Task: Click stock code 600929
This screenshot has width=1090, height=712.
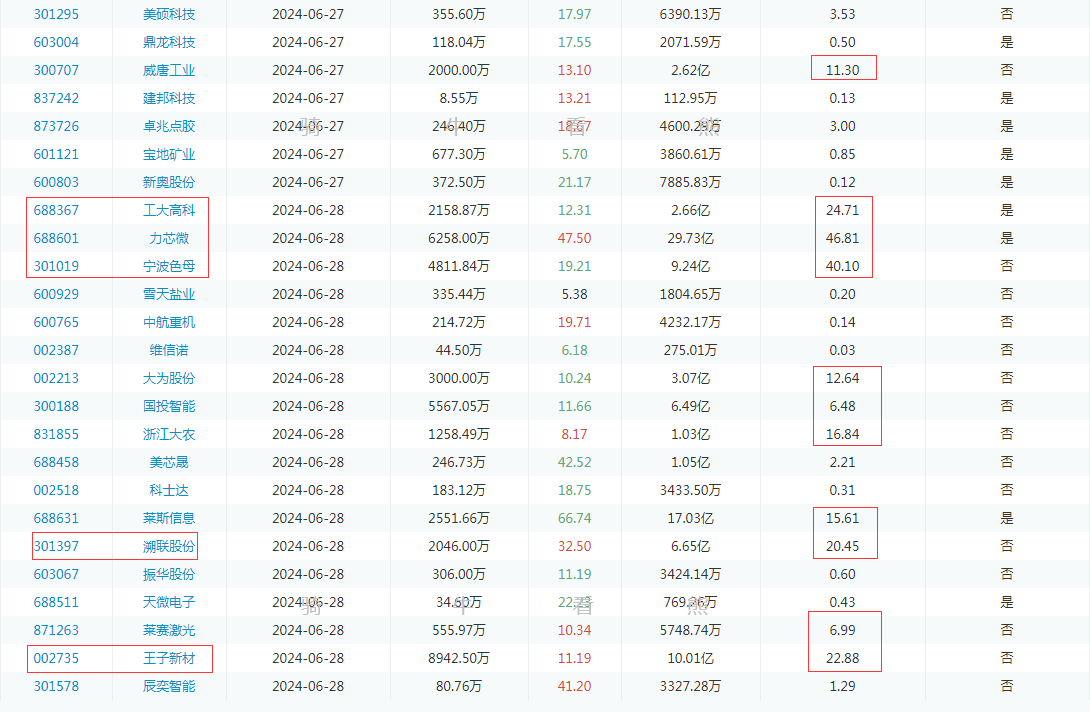Action: (x=56, y=294)
